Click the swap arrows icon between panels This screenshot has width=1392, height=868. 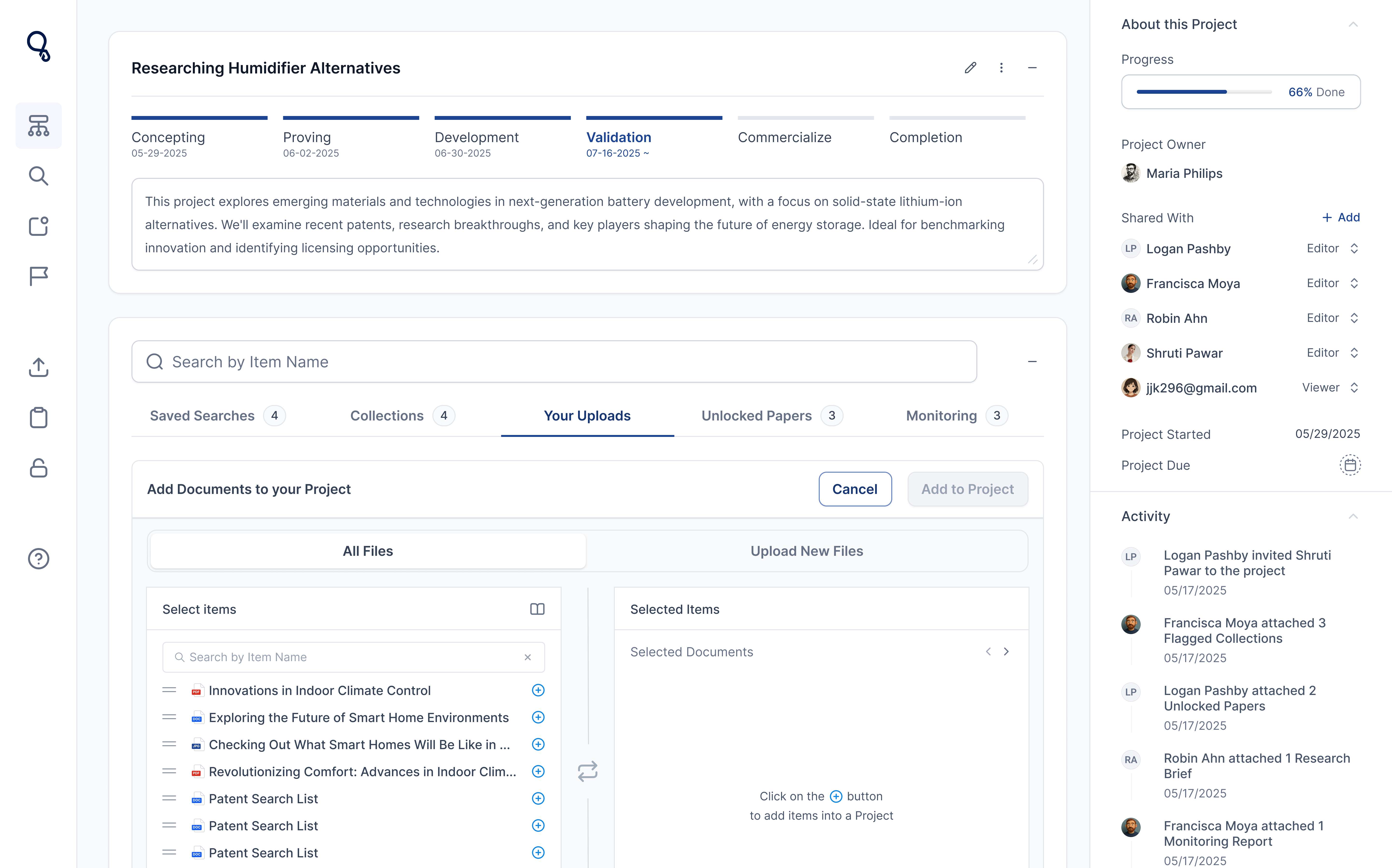(587, 771)
